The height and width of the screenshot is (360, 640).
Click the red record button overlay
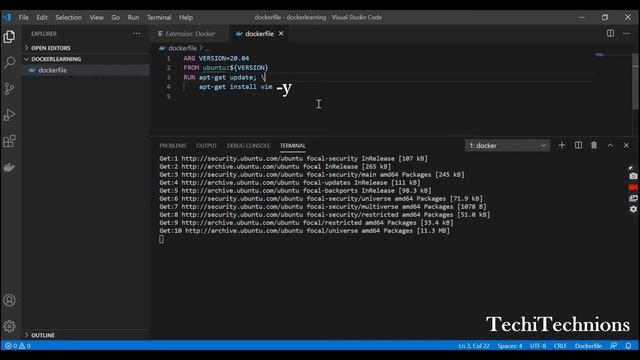[x=633, y=187]
